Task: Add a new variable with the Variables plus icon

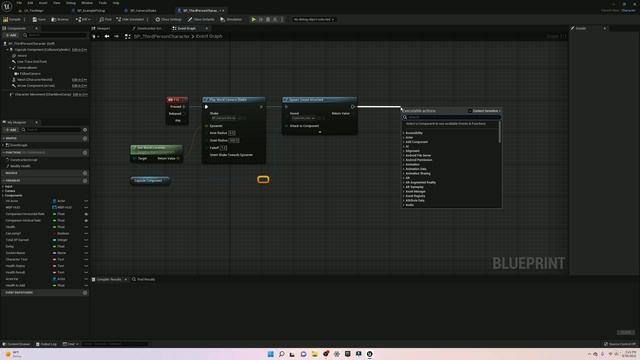Action: (85, 180)
